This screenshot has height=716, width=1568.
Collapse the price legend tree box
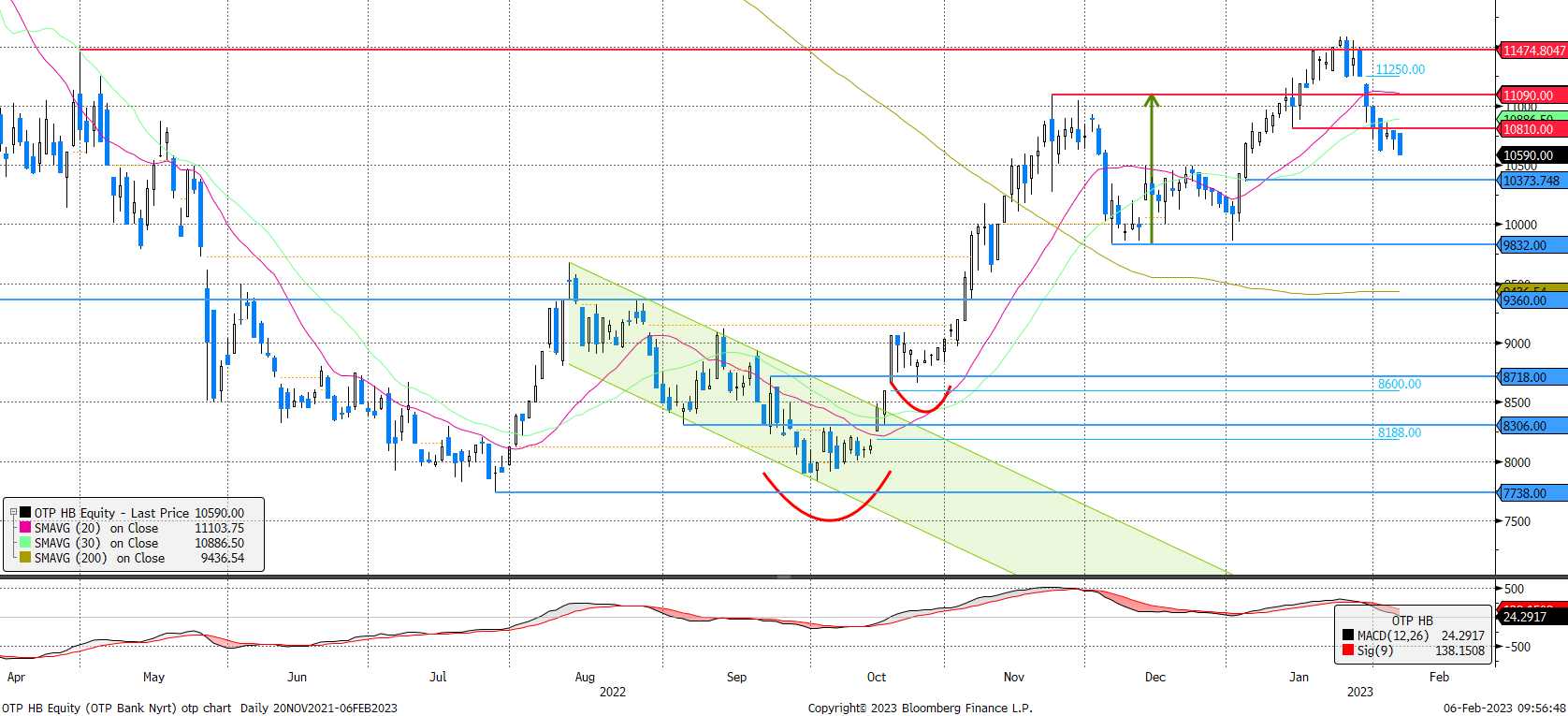pyautogui.click(x=13, y=513)
